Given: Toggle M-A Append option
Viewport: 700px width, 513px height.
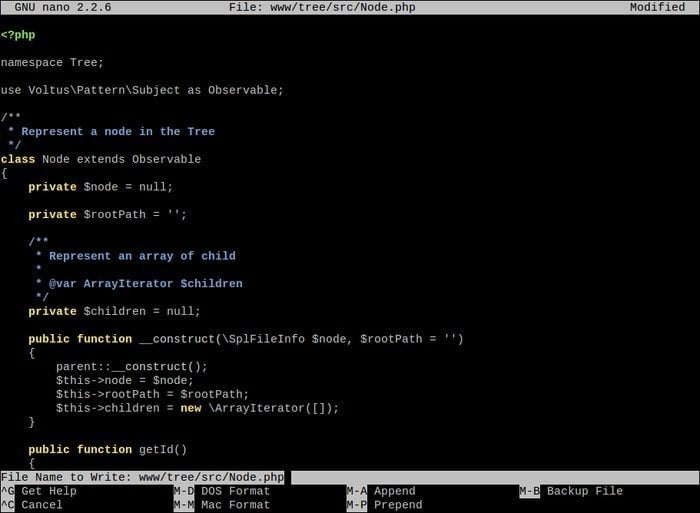Looking at the screenshot, I should (381, 491).
